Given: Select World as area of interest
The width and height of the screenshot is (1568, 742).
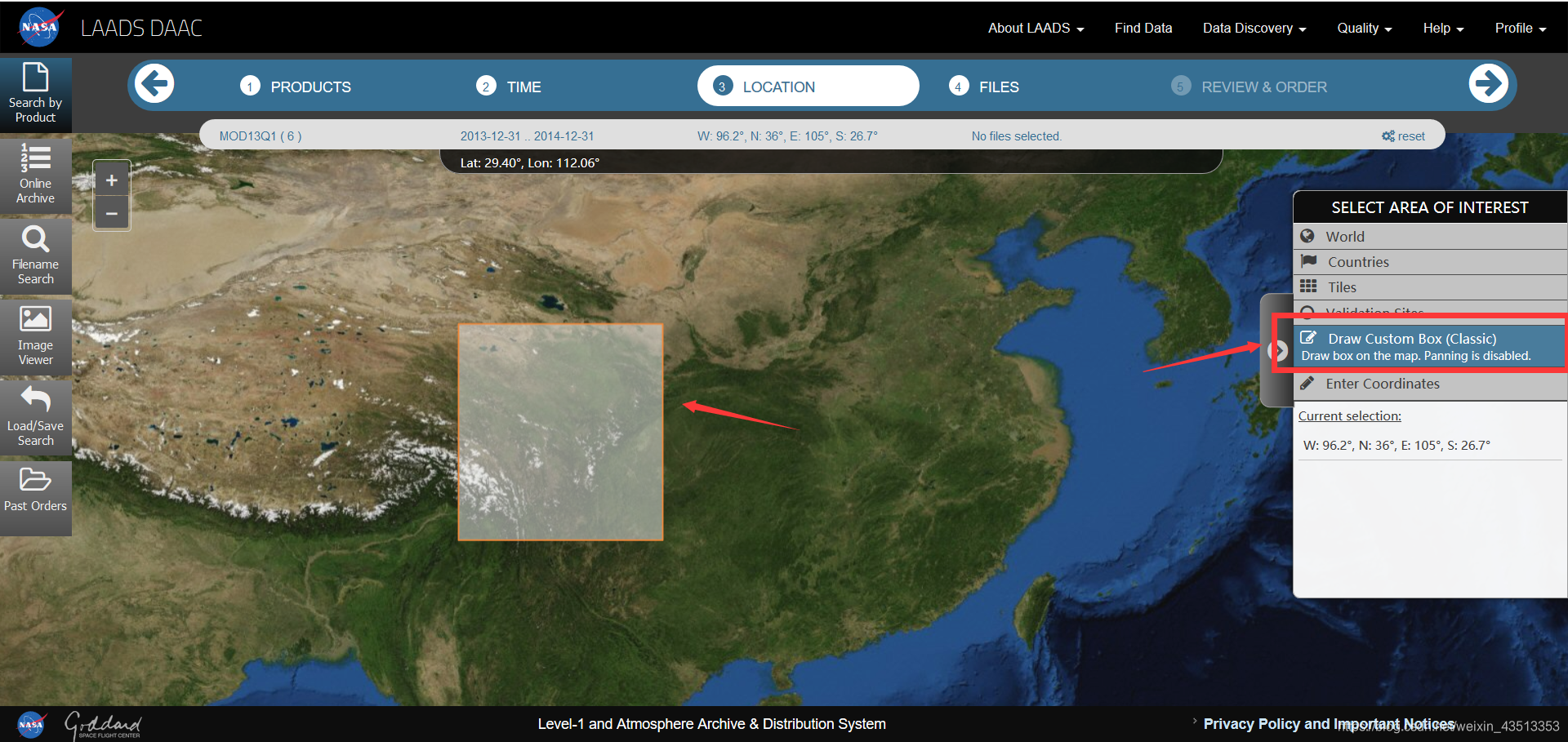Looking at the screenshot, I should pyautogui.click(x=1429, y=237).
